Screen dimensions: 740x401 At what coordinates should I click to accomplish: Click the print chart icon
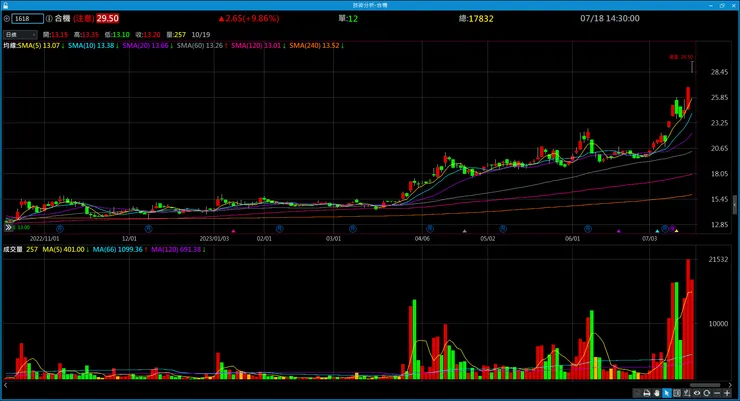[647, 393]
